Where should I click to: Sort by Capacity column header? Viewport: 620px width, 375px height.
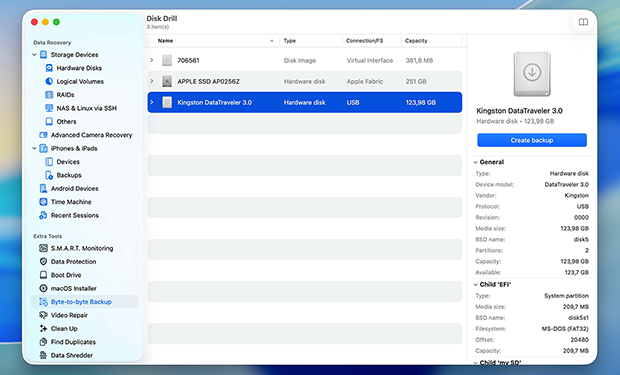click(x=416, y=41)
